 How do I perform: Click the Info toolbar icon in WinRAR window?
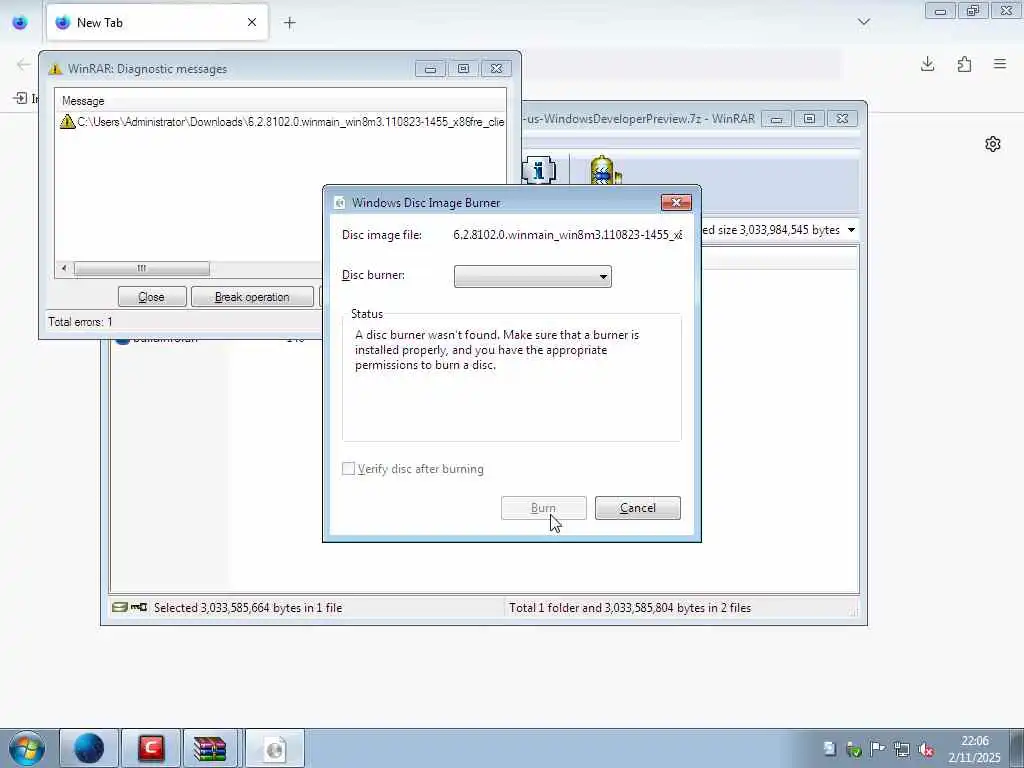point(539,170)
